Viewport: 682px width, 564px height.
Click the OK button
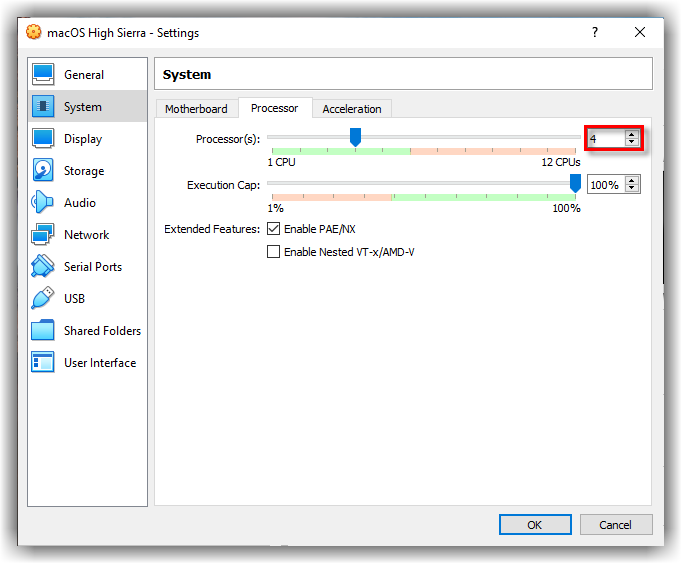point(535,525)
